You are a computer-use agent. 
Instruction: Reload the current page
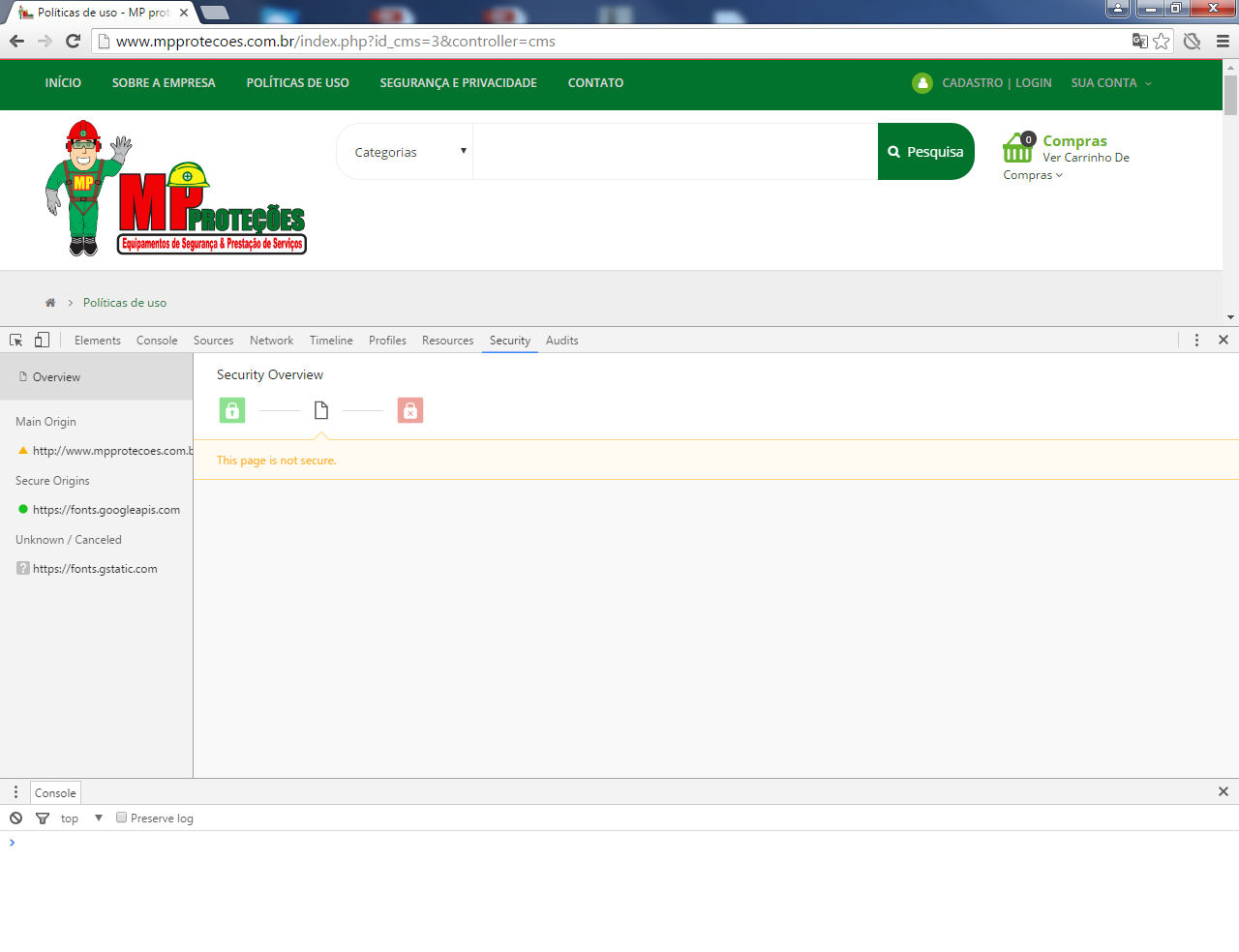pos(73,41)
